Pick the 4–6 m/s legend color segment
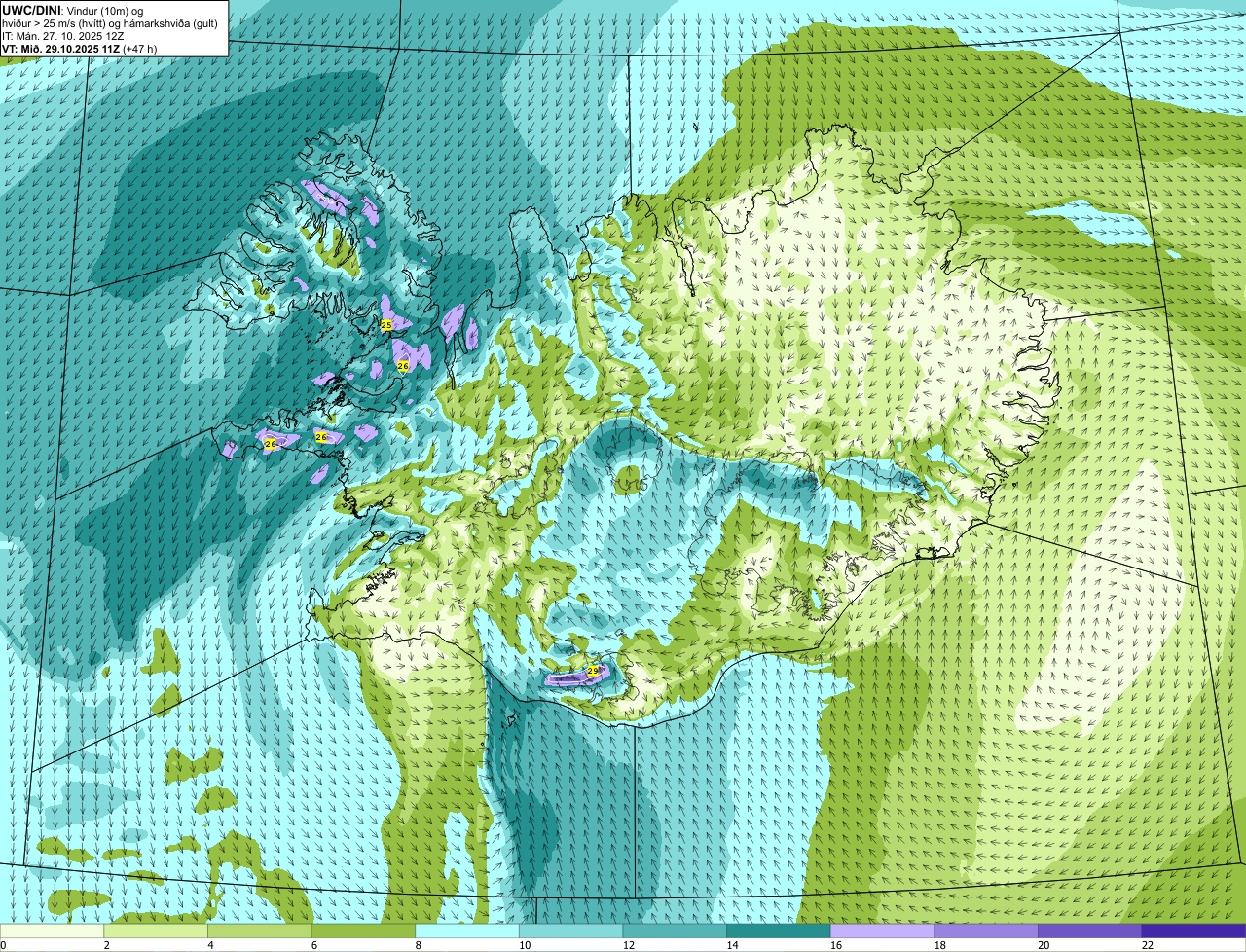This screenshot has height=952, width=1246. click(x=260, y=932)
